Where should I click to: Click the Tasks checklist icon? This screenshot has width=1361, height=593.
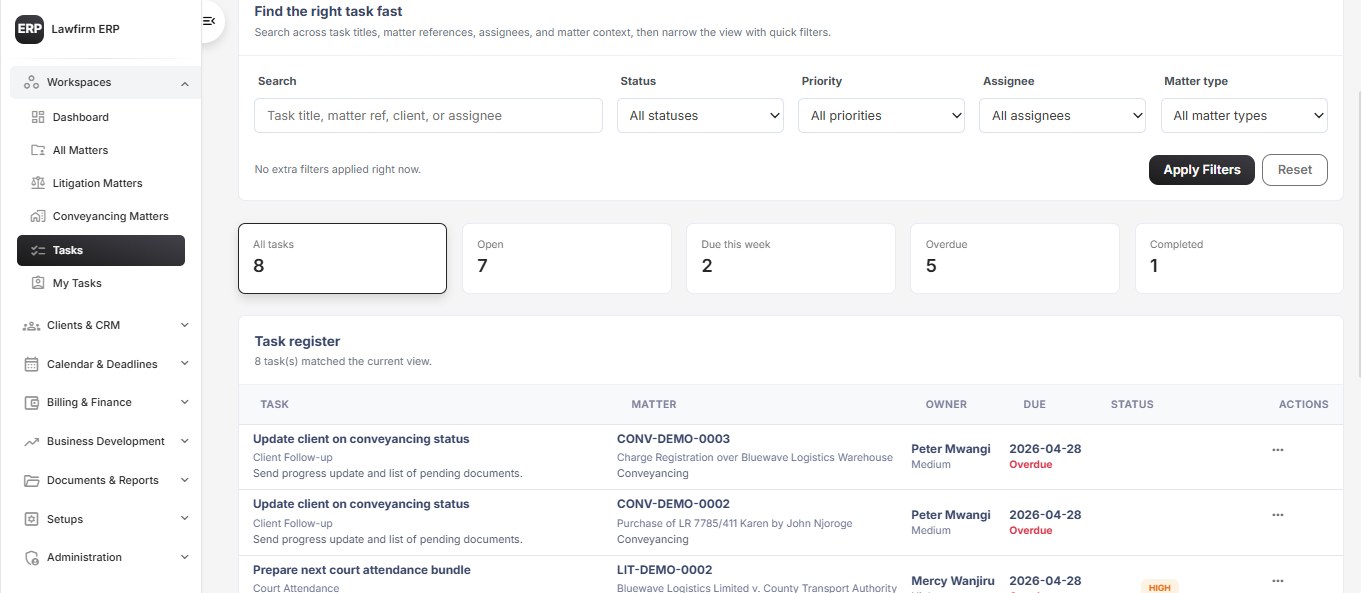[x=38, y=250]
